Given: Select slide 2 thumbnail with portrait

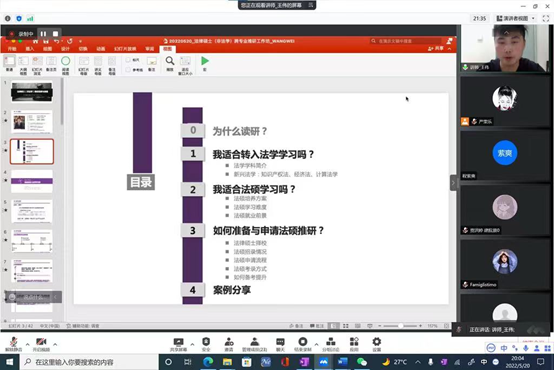Looking at the screenshot, I should click(x=32, y=122).
